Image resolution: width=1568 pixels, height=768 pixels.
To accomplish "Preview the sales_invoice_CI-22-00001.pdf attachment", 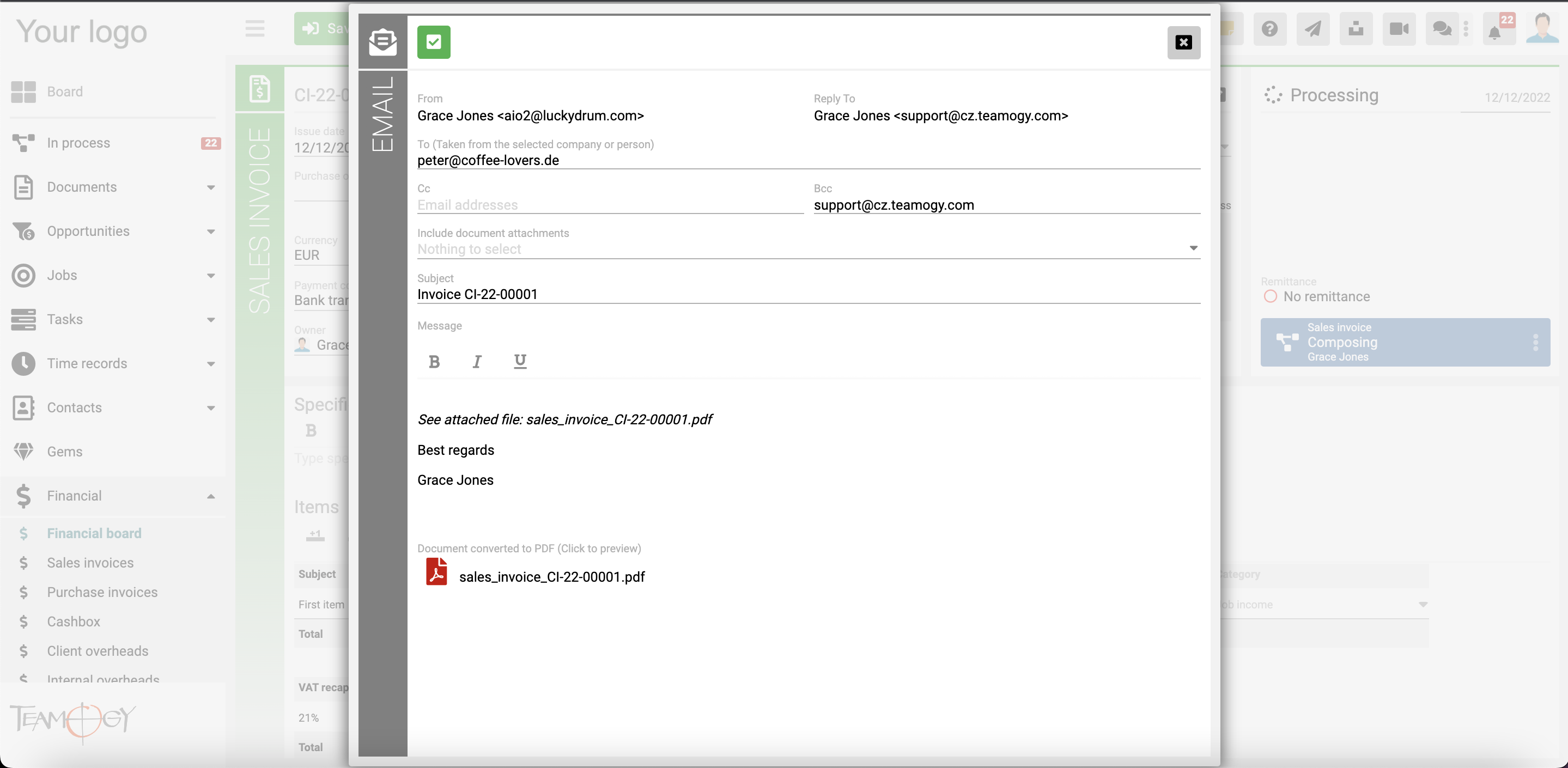I will (x=551, y=576).
